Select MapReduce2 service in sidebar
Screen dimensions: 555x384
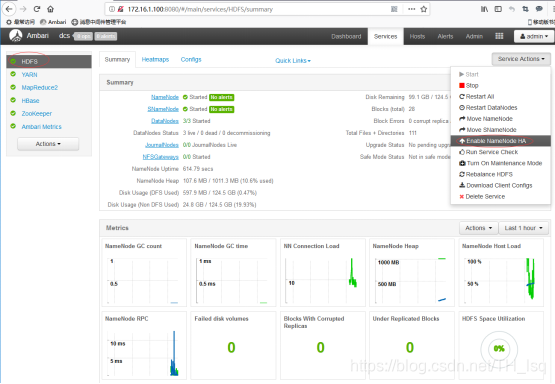[x=39, y=87]
